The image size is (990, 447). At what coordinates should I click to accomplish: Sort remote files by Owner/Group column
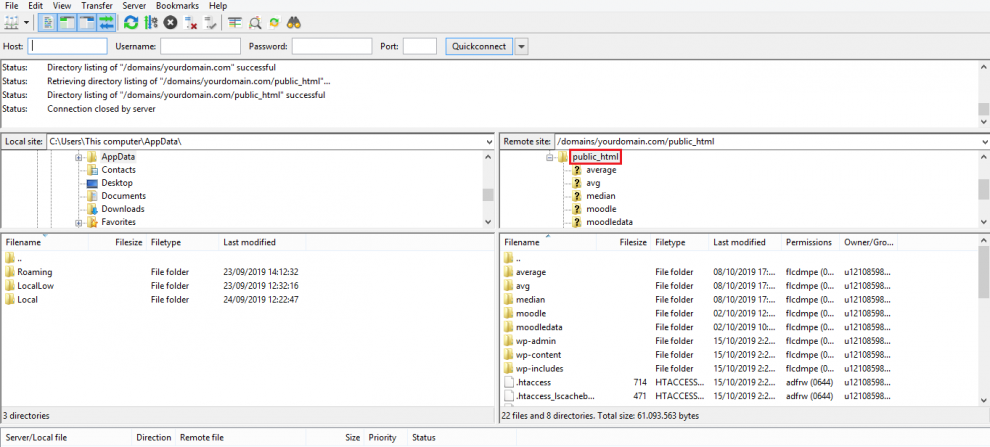(869, 242)
